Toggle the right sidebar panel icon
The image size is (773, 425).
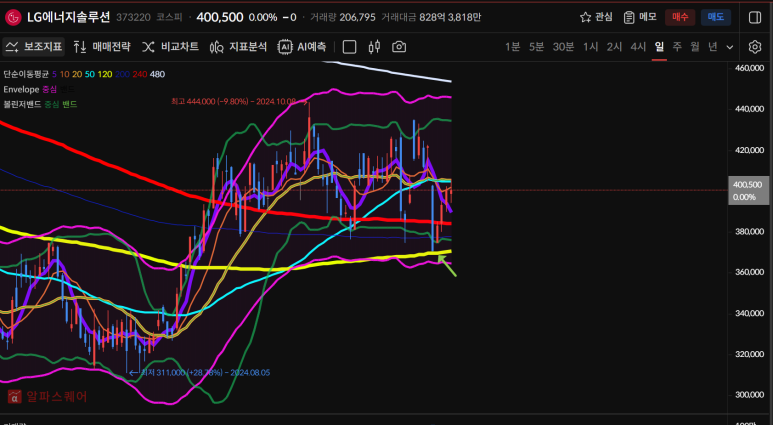click(755, 17)
